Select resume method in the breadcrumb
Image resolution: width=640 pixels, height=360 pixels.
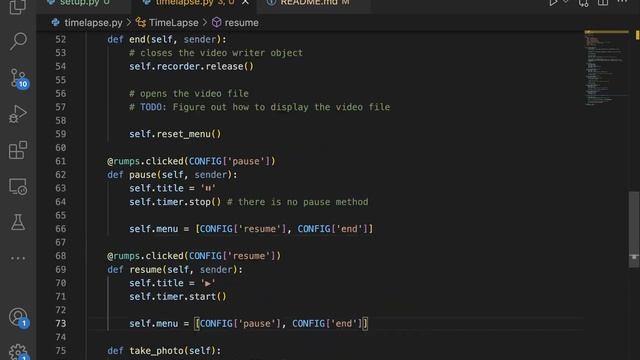pyautogui.click(x=241, y=23)
